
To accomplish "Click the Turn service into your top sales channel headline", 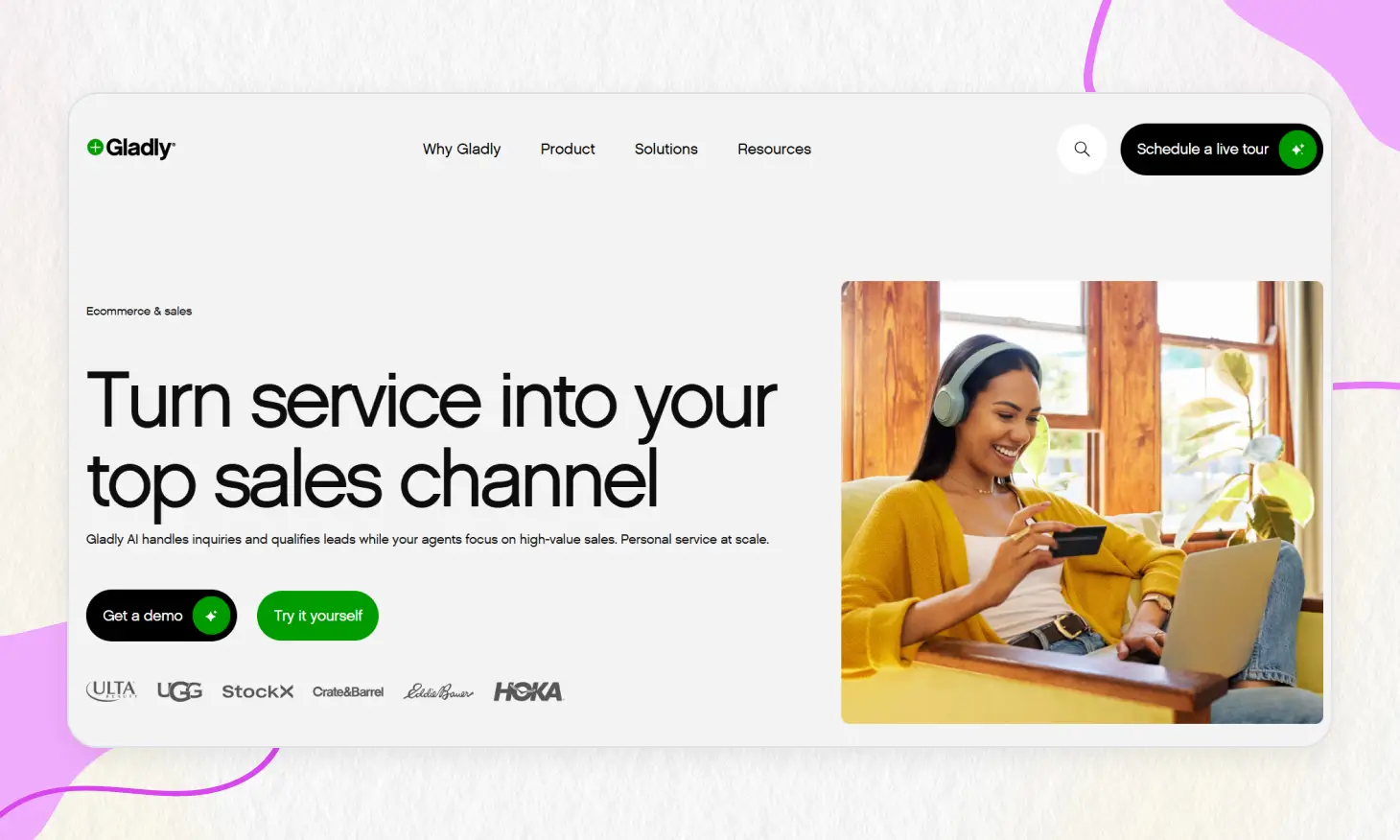I will [x=432, y=441].
